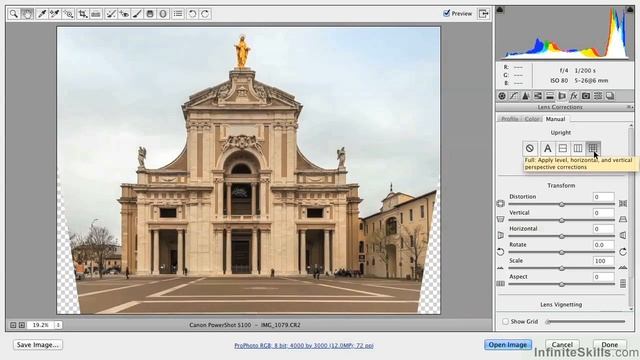Apply Auto Upright correction

click(547, 148)
